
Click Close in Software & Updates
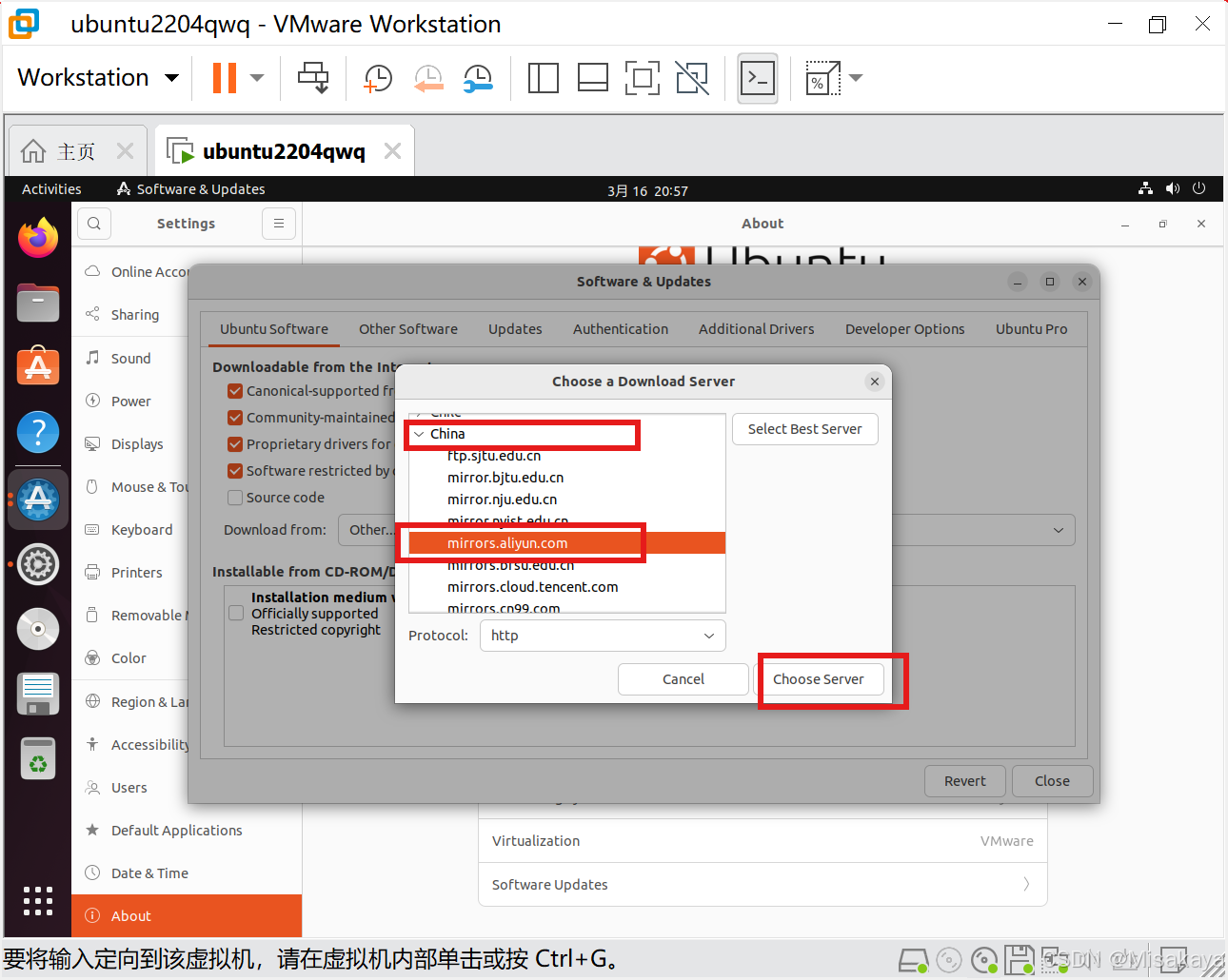[1052, 781]
